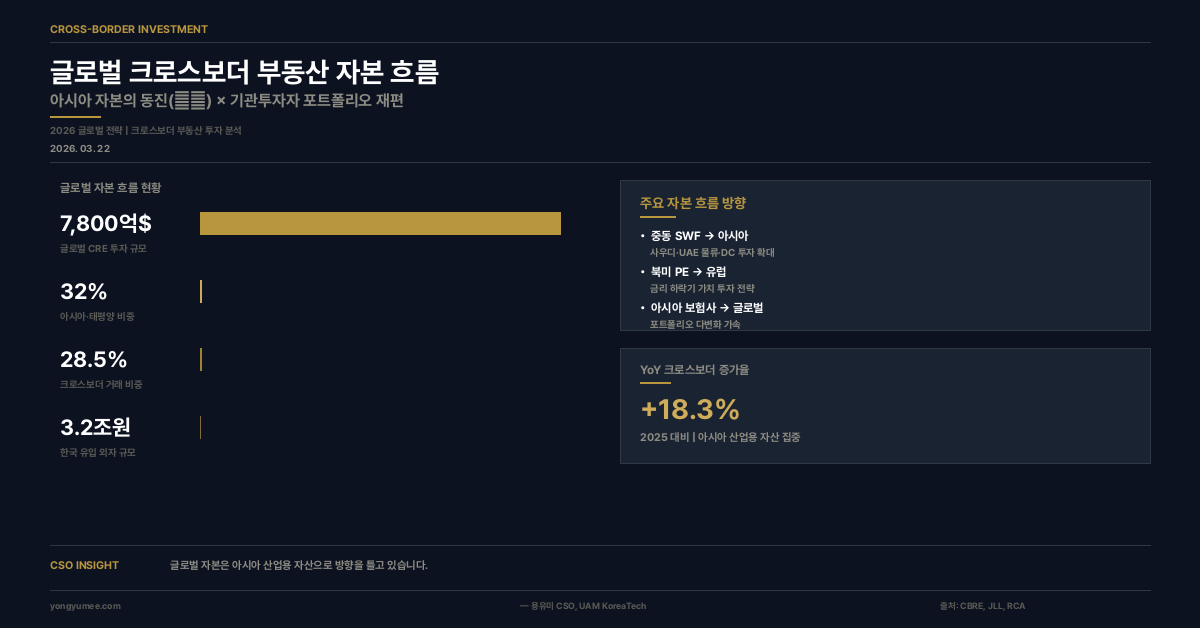Click the YoY 크로스보더 증가율 heading
Image resolution: width=1200 pixels, height=628 pixels.
[x=694, y=369]
